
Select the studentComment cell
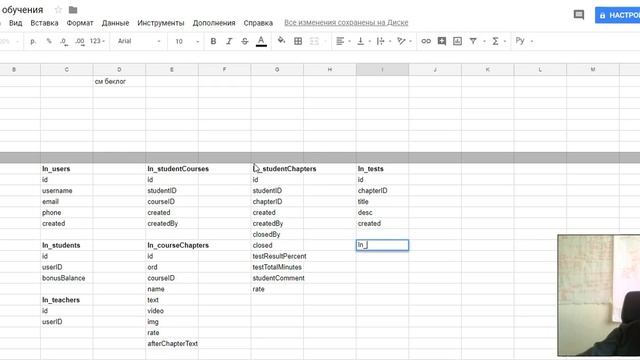(x=277, y=278)
